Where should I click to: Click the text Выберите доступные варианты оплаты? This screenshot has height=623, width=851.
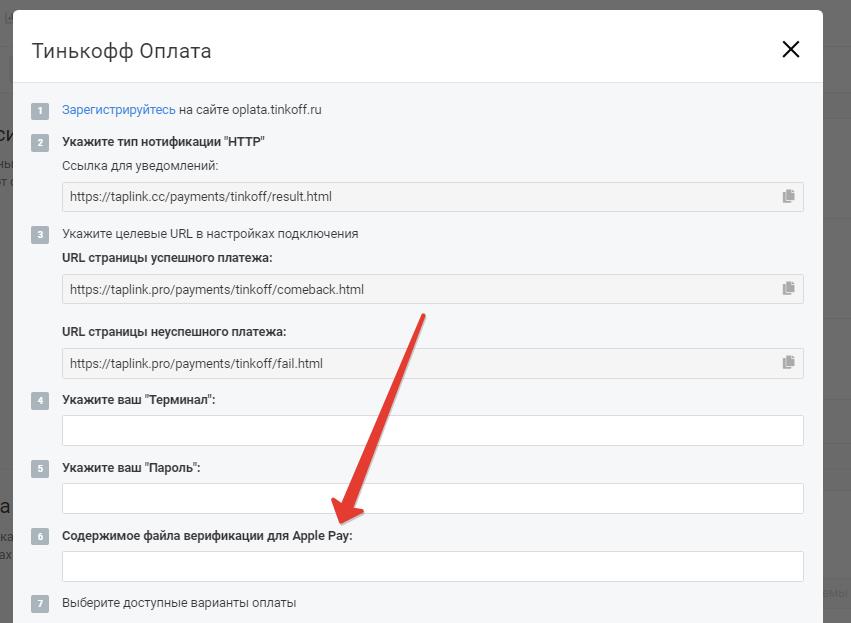[x=179, y=603]
